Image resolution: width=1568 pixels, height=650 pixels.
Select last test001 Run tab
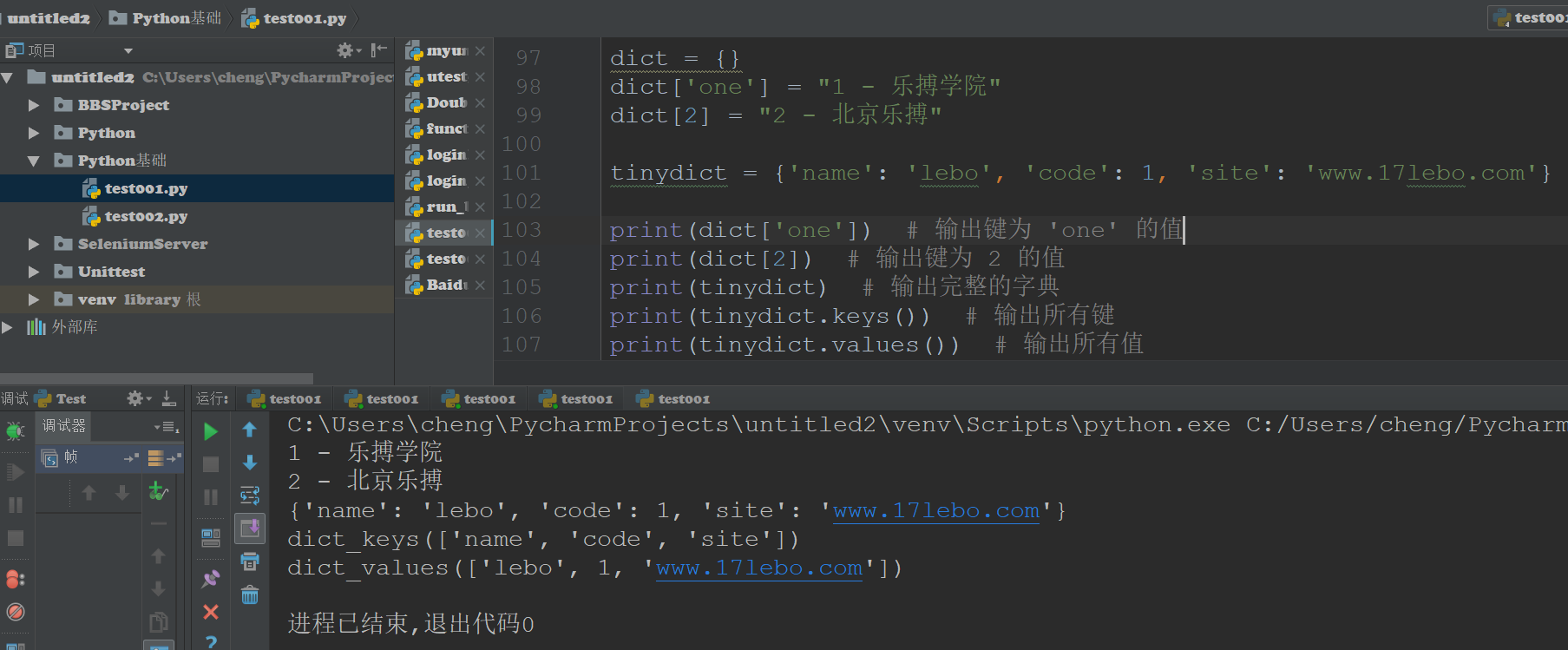(674, 398)
